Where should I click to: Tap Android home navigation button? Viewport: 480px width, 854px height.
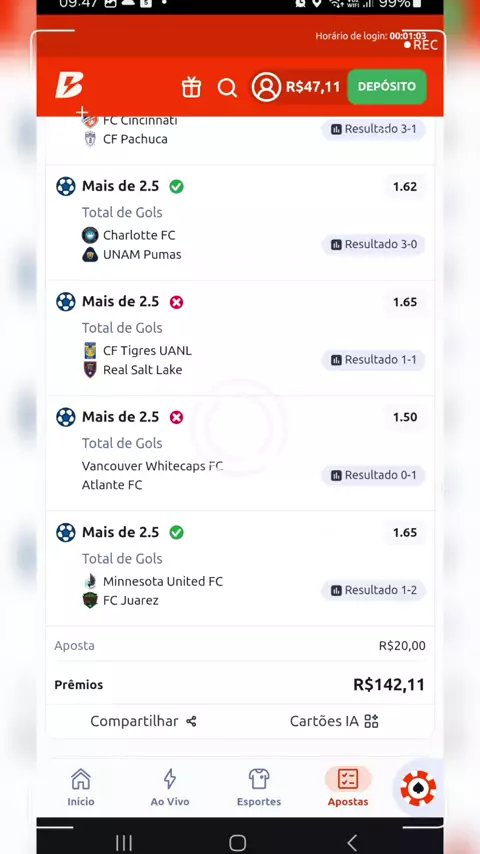coord(238,843)
